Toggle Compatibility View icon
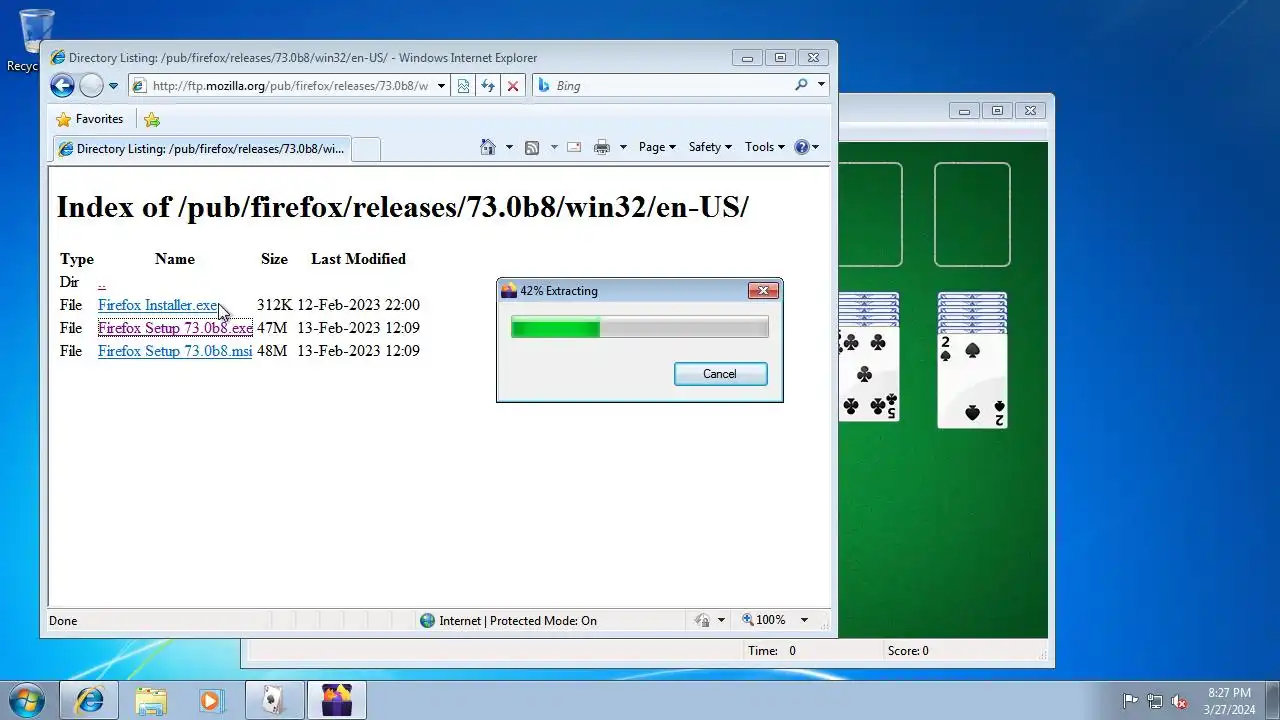Screen dimensions: 1280x720 coord(463,86)
